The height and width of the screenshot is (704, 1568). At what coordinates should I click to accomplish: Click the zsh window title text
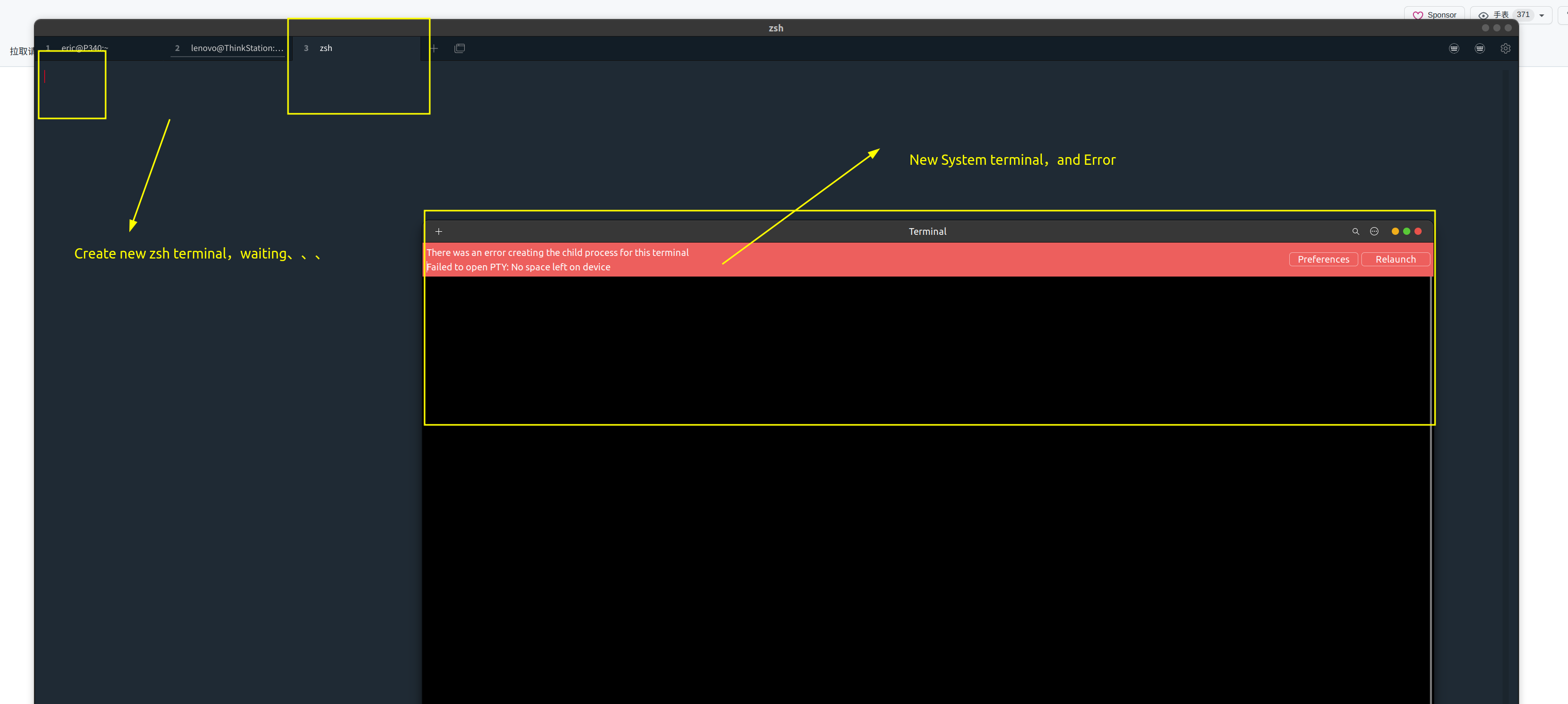(776, 28)
